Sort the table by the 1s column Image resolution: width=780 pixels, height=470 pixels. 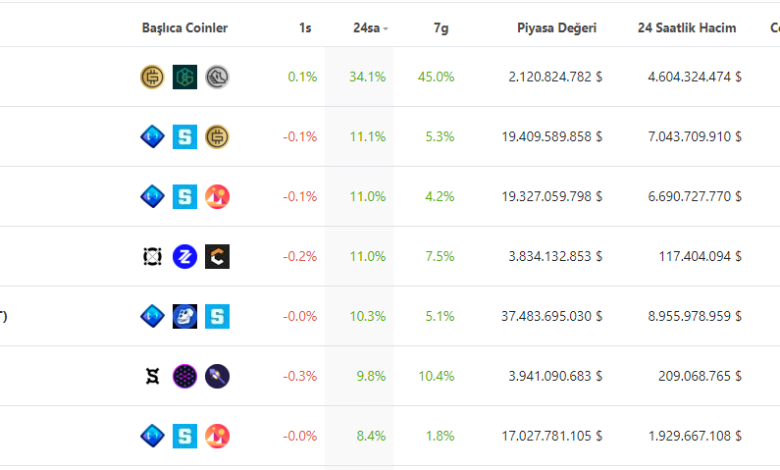tap(305, 28)
